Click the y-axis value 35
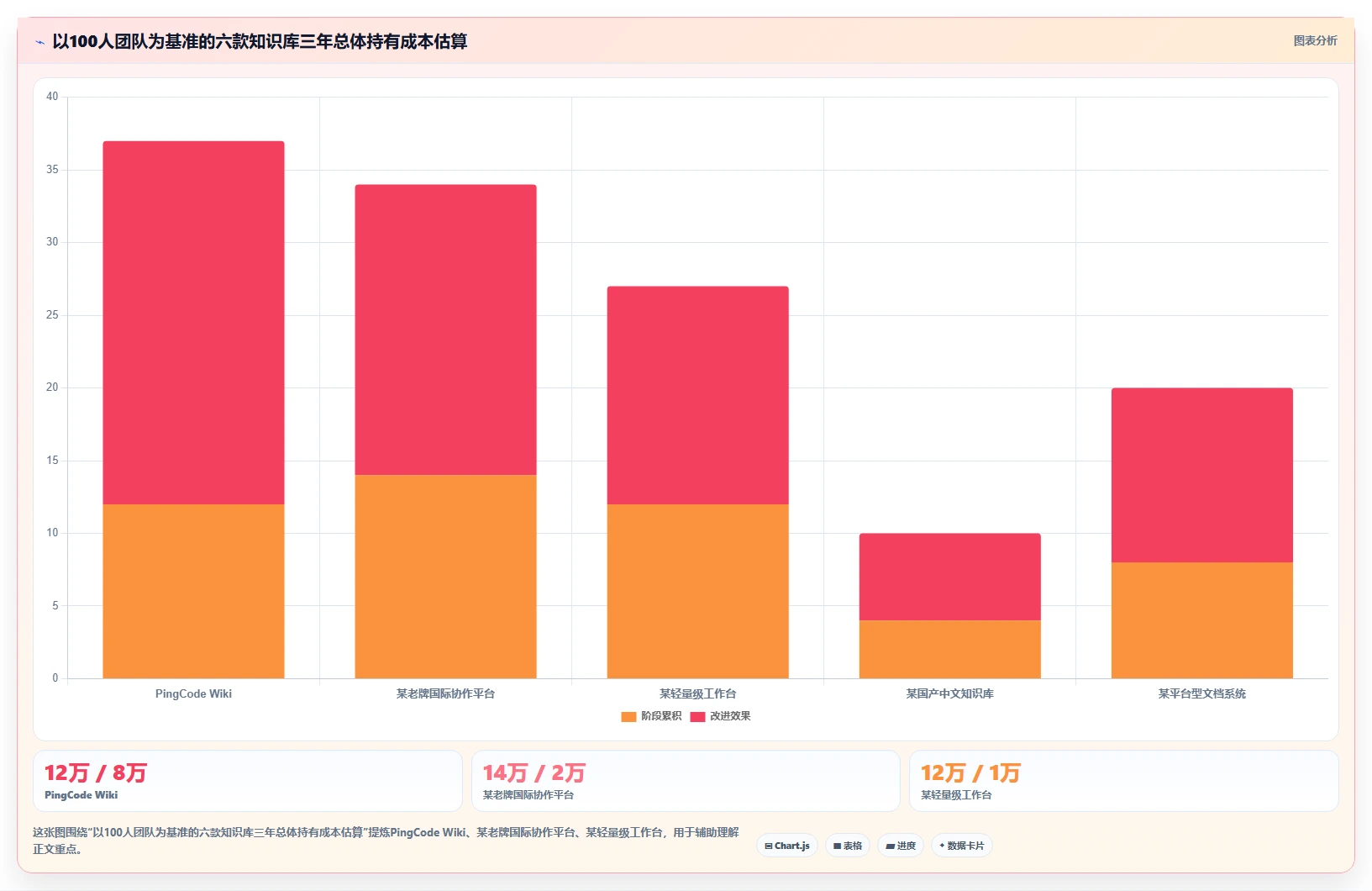Viewport: 1372px width, 891px height. pos(52,170)
